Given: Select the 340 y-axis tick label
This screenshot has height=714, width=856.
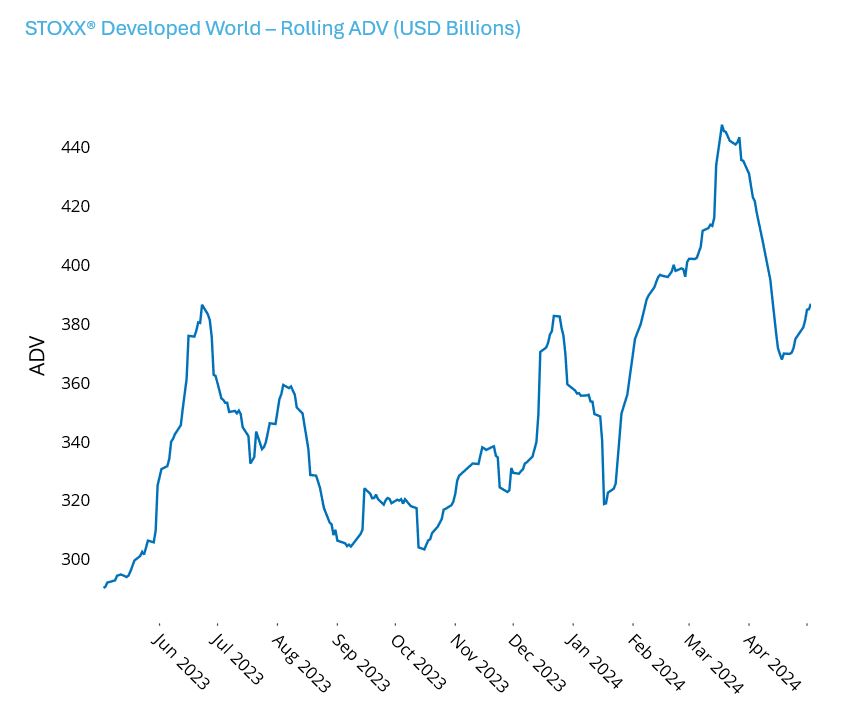Looking at the screenshot, I should pyautogui.click(x=75, y=442).
